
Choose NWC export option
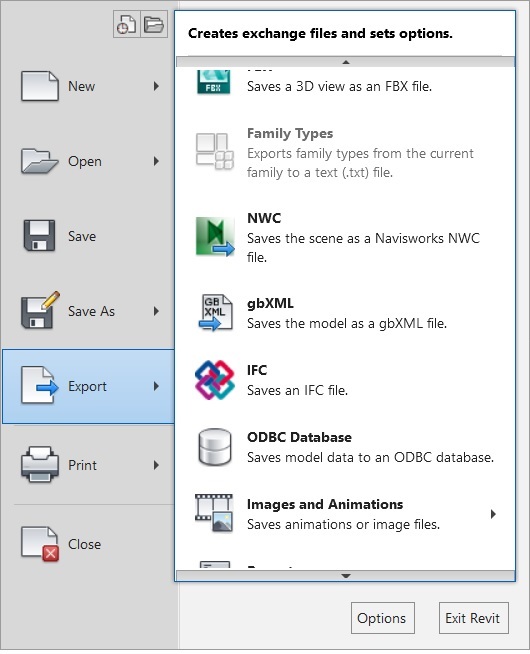tap(345, 237)
